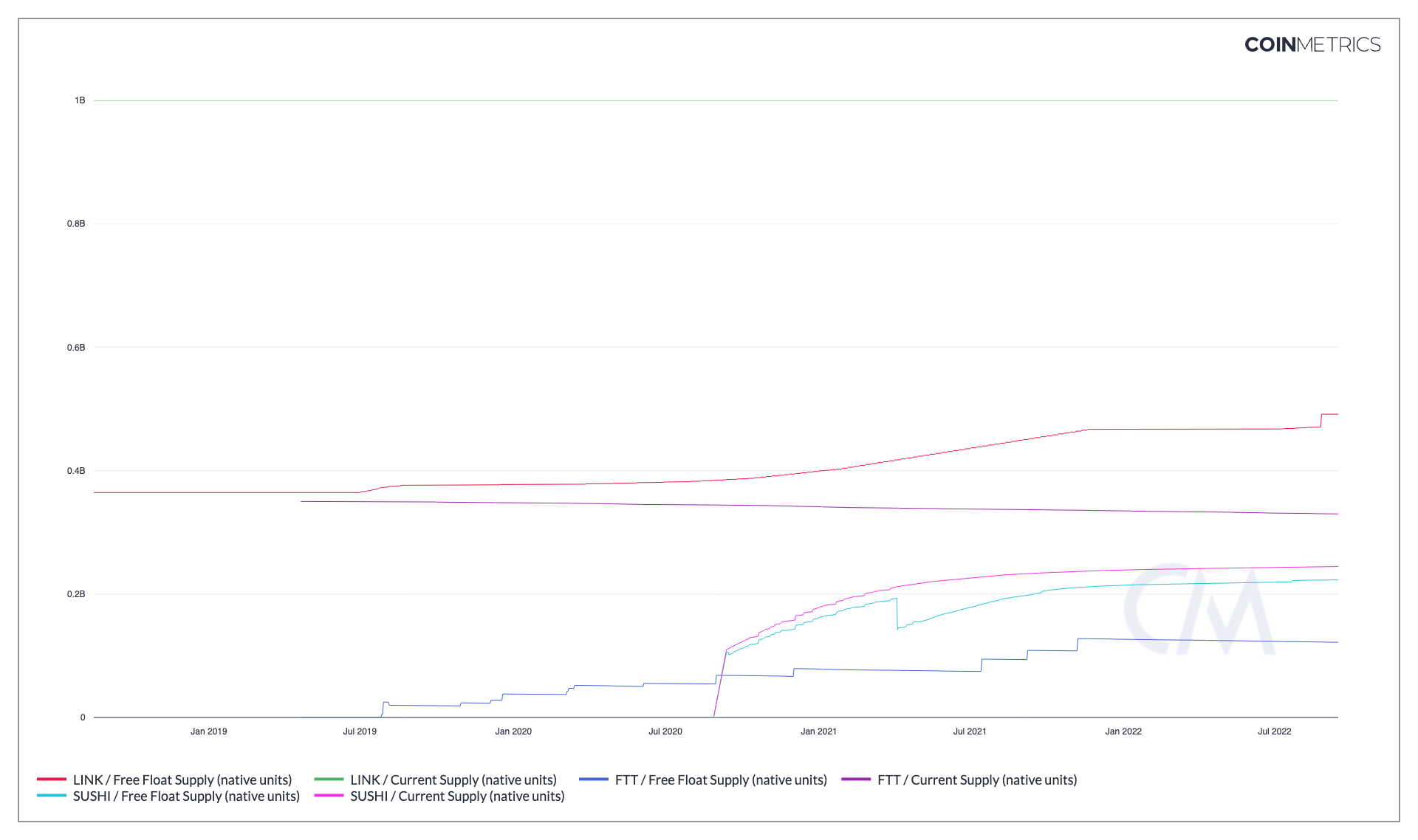This screenshot has width=1418, height=840.
Task: Click the 1B y-axis label
Action: pyautogui.click(x=80, y=100)
